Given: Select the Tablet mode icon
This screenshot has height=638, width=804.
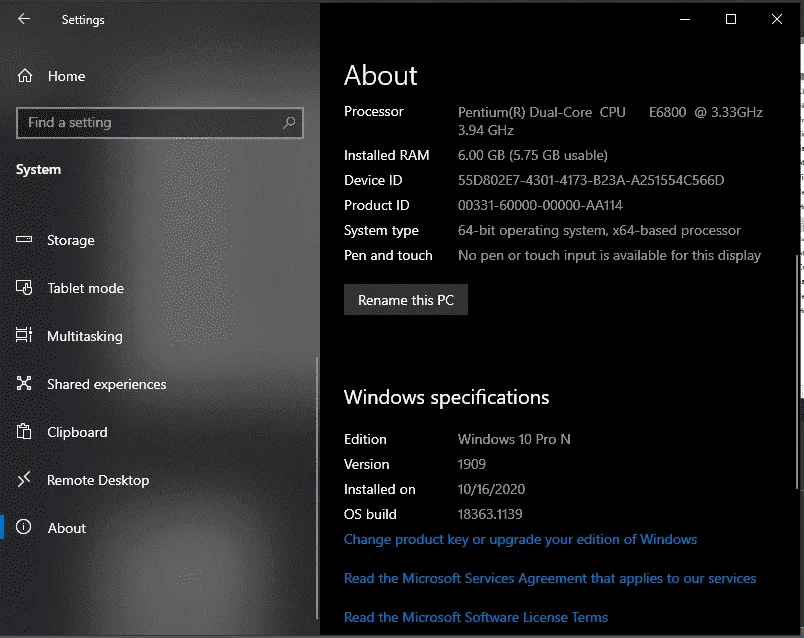Looking at the screenshot, I should (24, 288).
